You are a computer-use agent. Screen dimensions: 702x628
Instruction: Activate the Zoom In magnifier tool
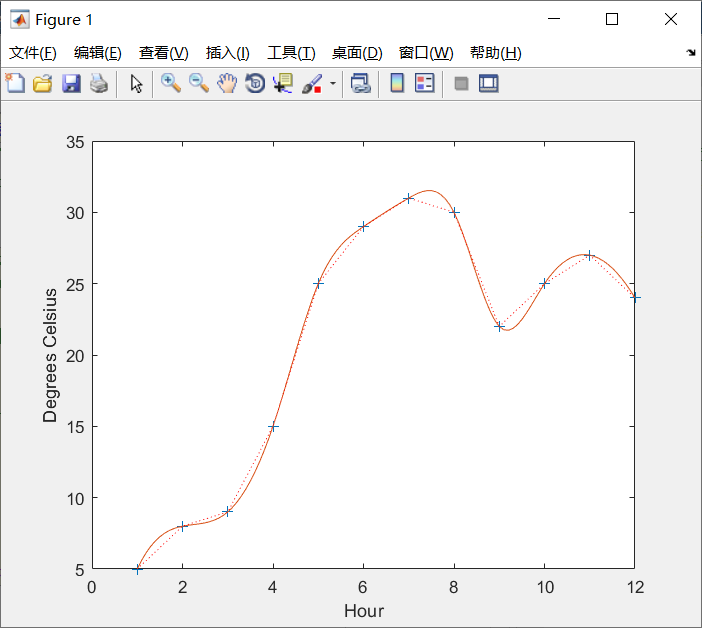171,83
